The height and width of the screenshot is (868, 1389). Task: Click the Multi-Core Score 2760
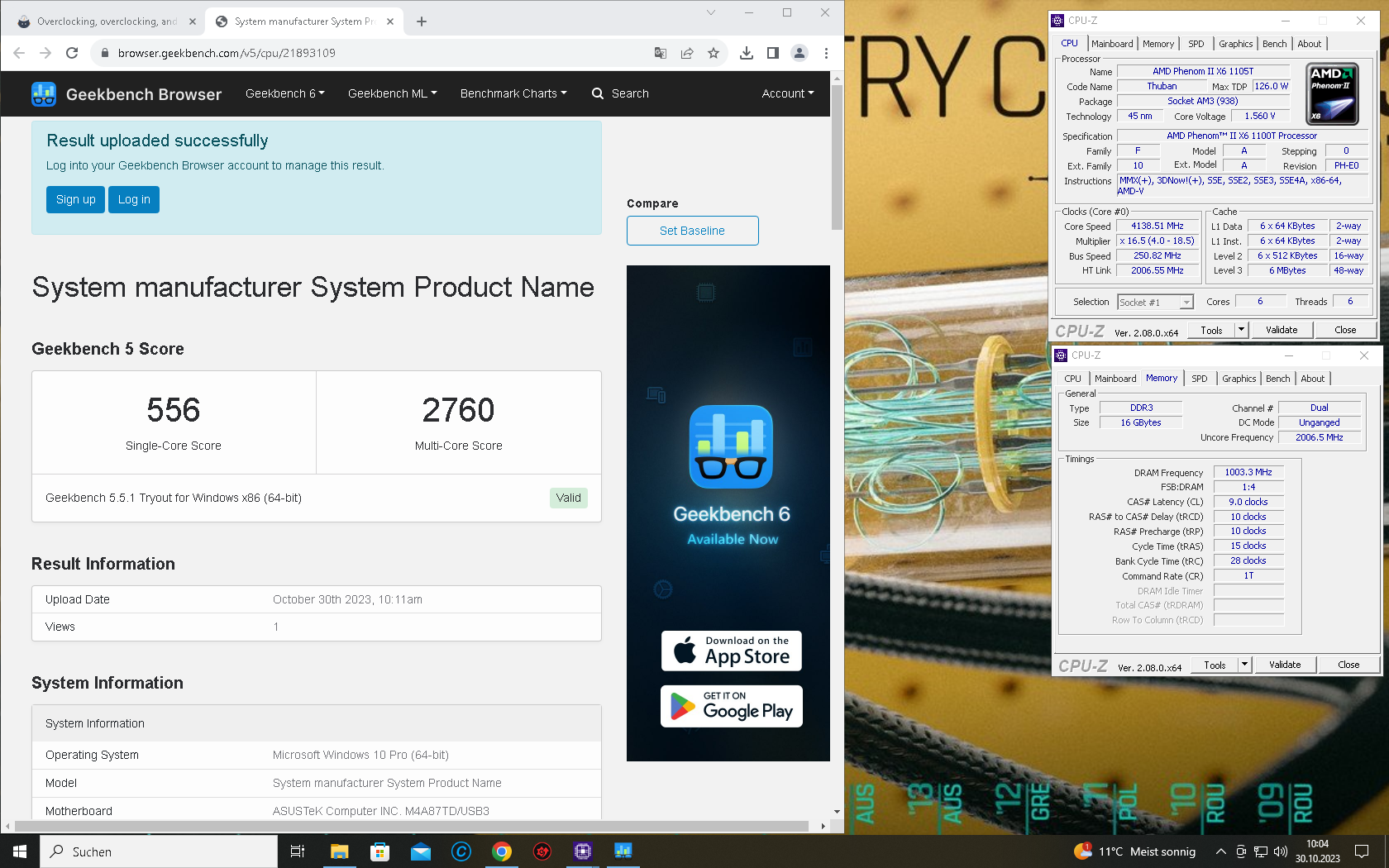[x=459, y=410]
